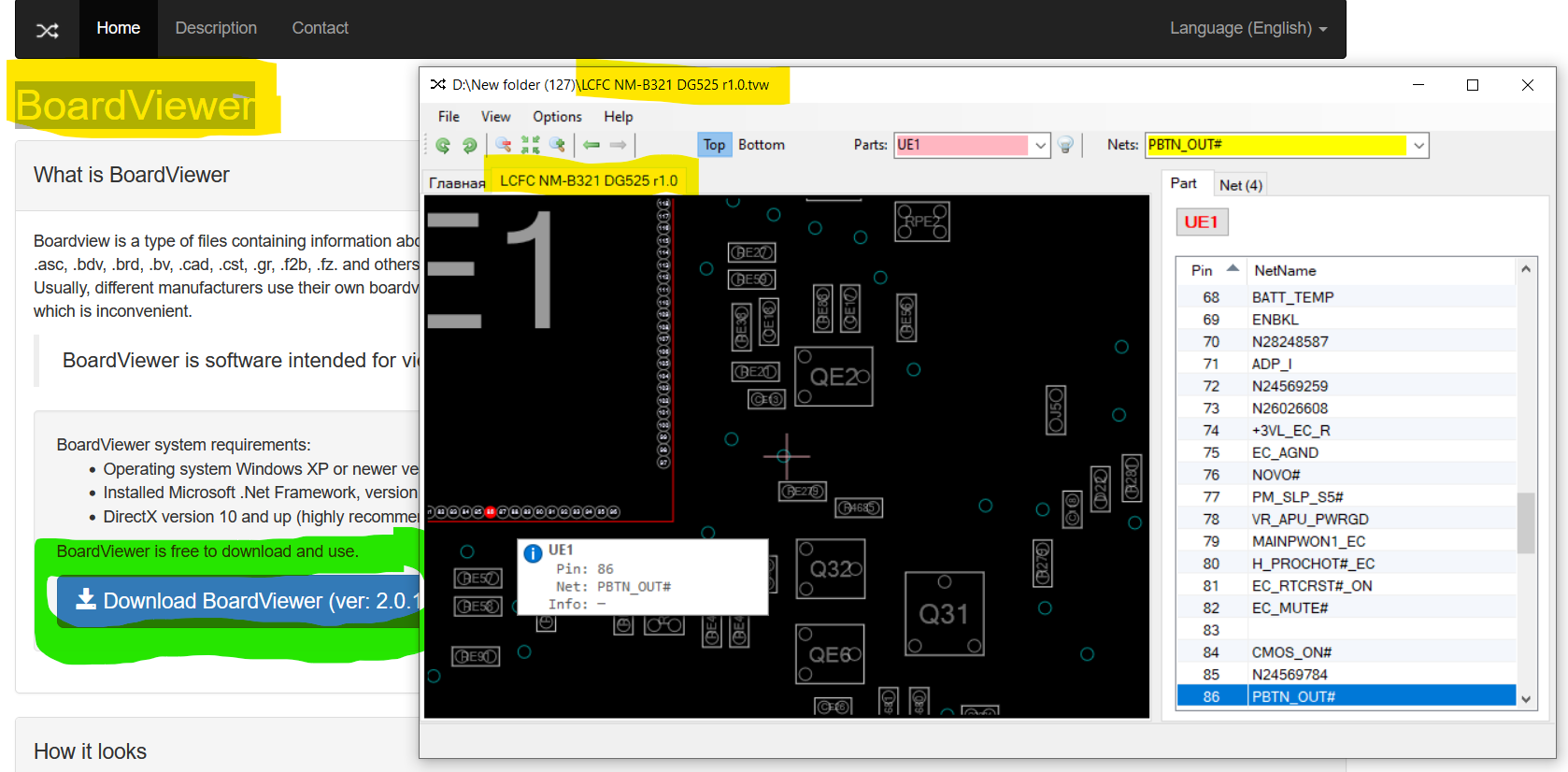Select pin row 85 N24569784
Image resolution: width=1568 pixels, height=772 pixels.
(1346, 675)
